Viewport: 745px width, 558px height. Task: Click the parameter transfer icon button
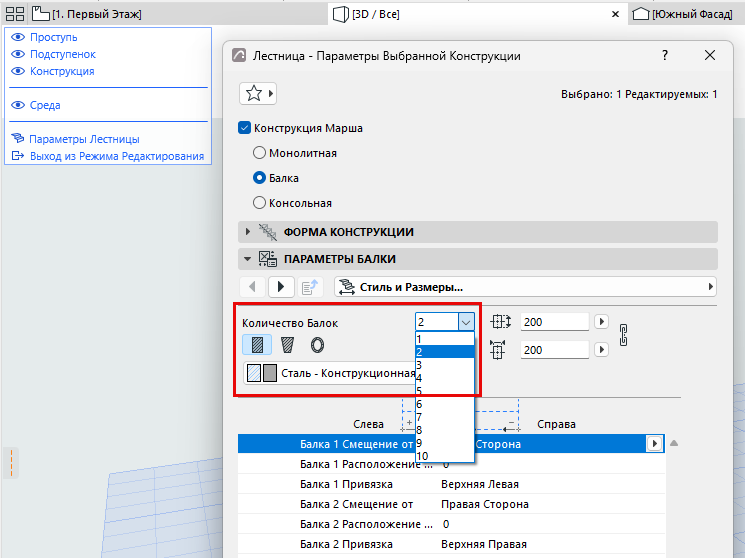[x=310, y=287]
